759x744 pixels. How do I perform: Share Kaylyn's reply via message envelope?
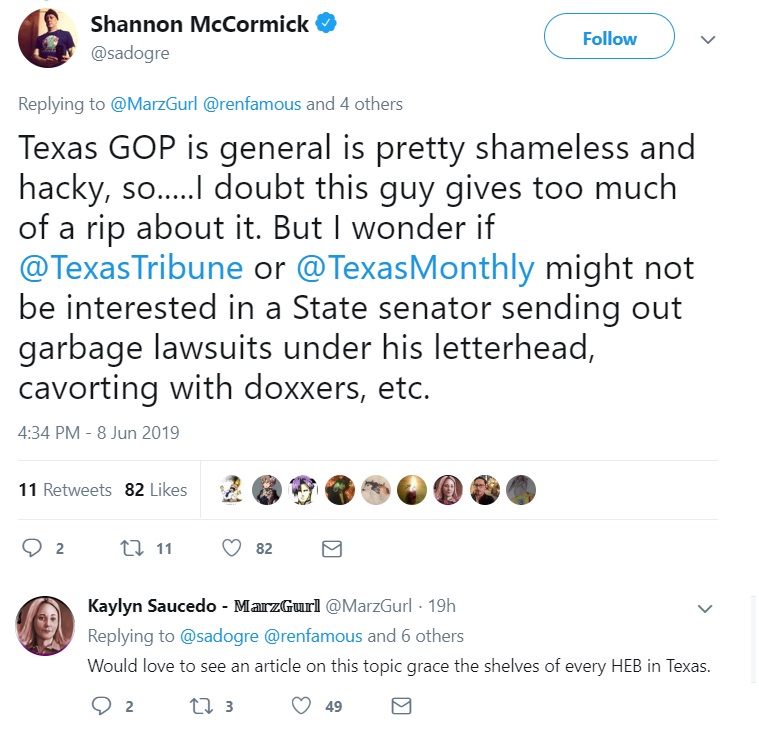pos(401,706)
